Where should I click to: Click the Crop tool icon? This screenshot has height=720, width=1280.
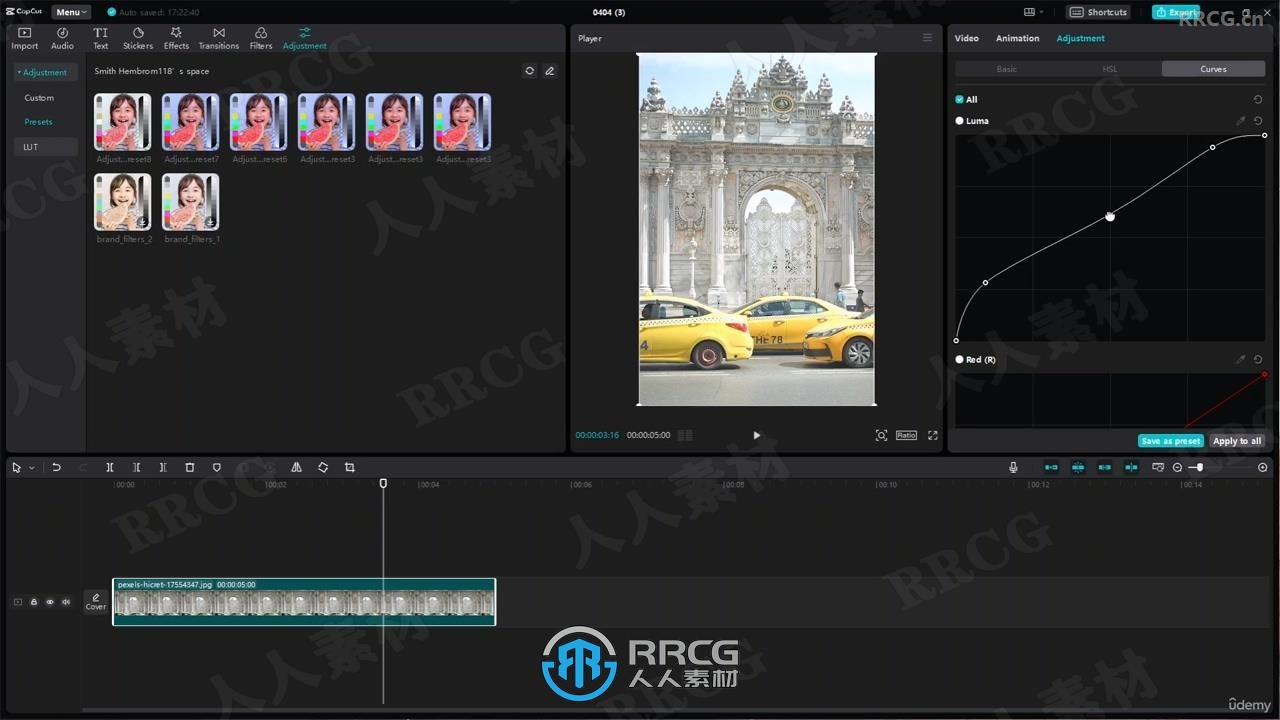350,467
